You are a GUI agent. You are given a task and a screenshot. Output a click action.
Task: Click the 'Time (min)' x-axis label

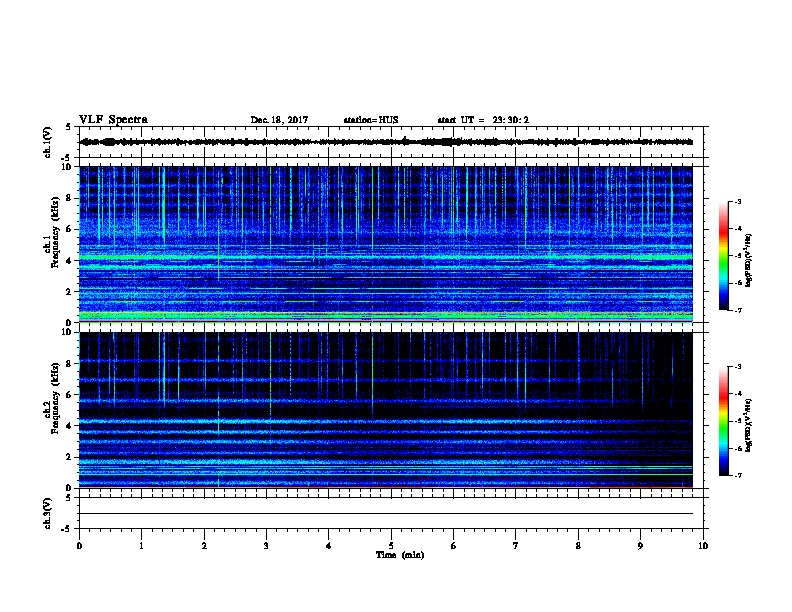400,555
